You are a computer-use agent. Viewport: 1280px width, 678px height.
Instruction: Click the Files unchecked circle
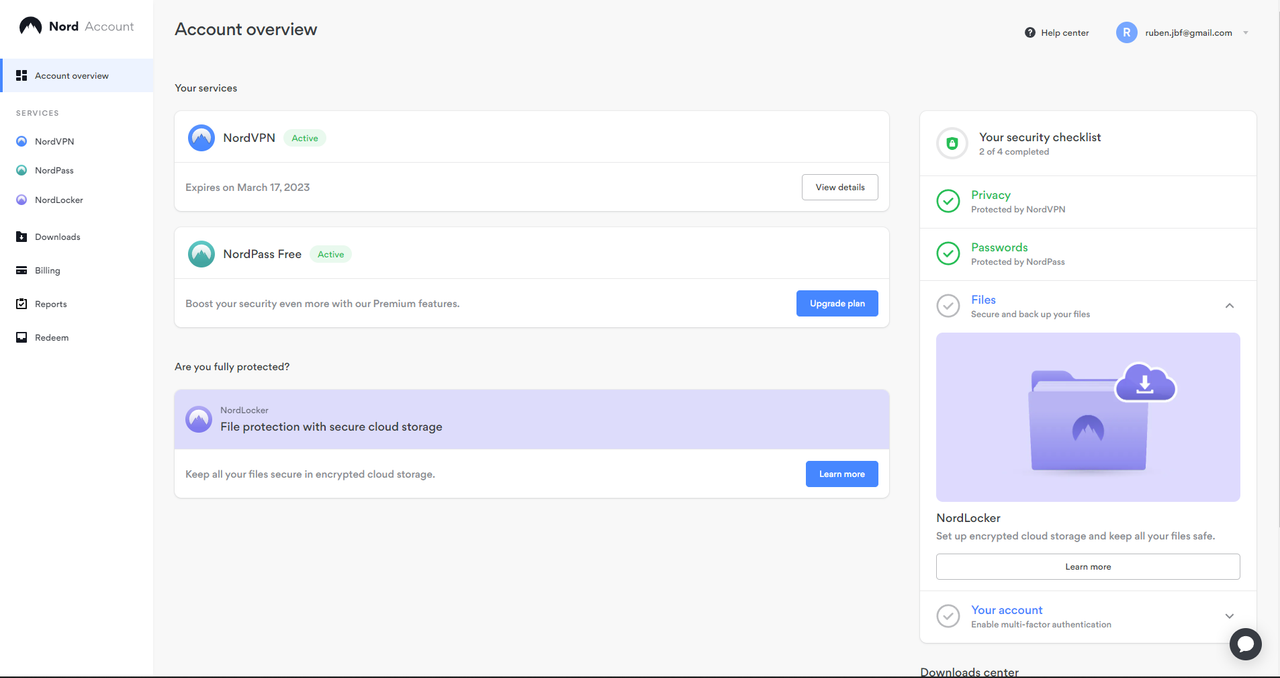[948, 306]
